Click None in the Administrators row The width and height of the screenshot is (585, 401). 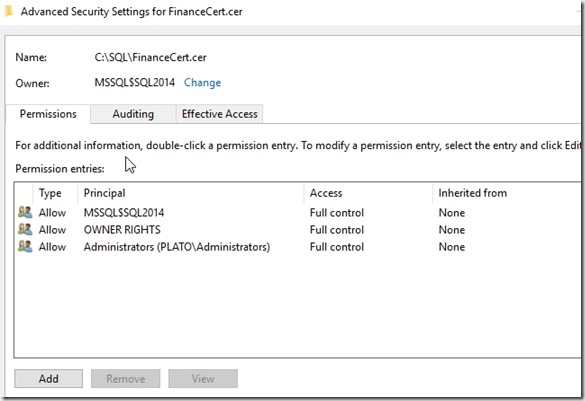click(x=452, y=247)
